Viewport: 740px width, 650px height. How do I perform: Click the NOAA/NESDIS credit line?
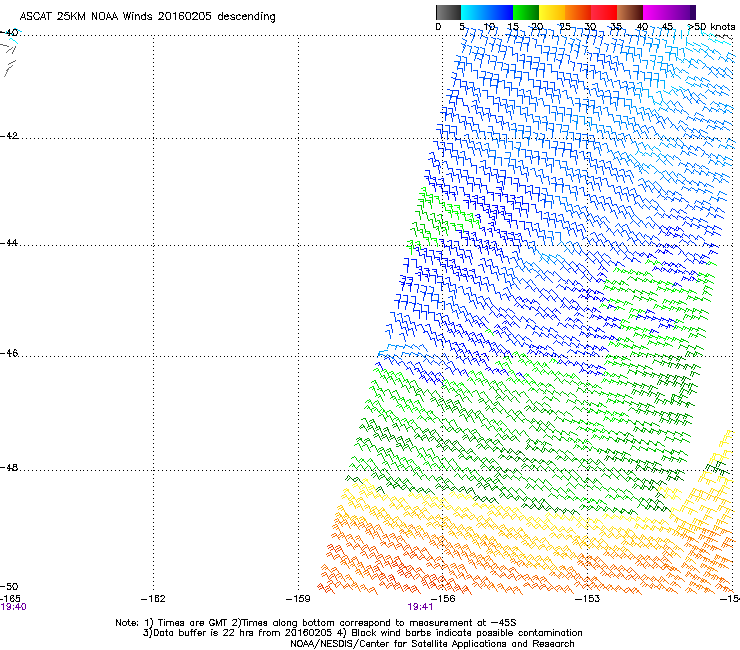point(432,644)
